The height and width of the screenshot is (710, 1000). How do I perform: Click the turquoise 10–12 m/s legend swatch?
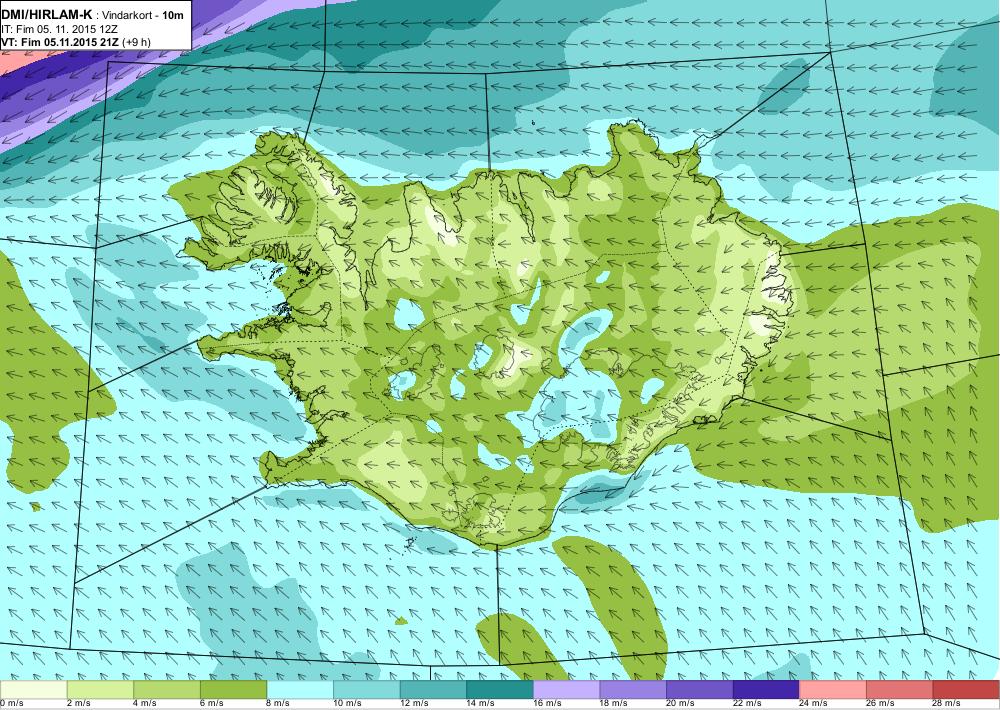click(367, 690)
